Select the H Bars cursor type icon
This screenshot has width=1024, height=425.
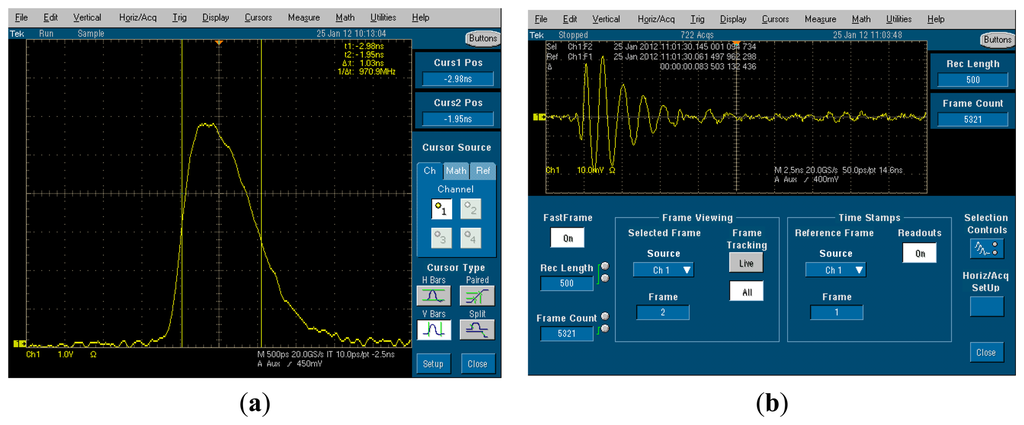click(433, 295)
